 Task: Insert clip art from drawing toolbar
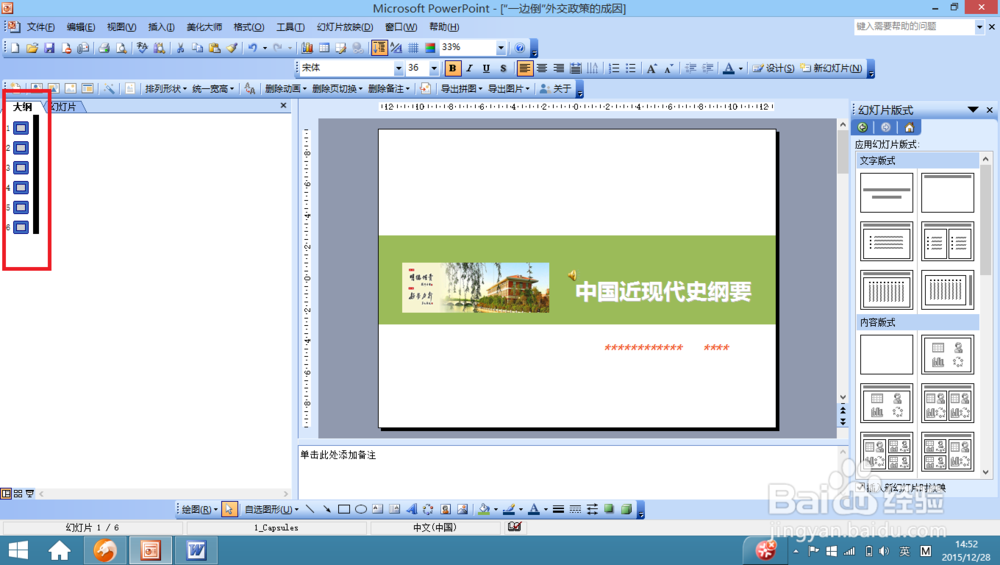pyautogui.click(x=445, y=509)
